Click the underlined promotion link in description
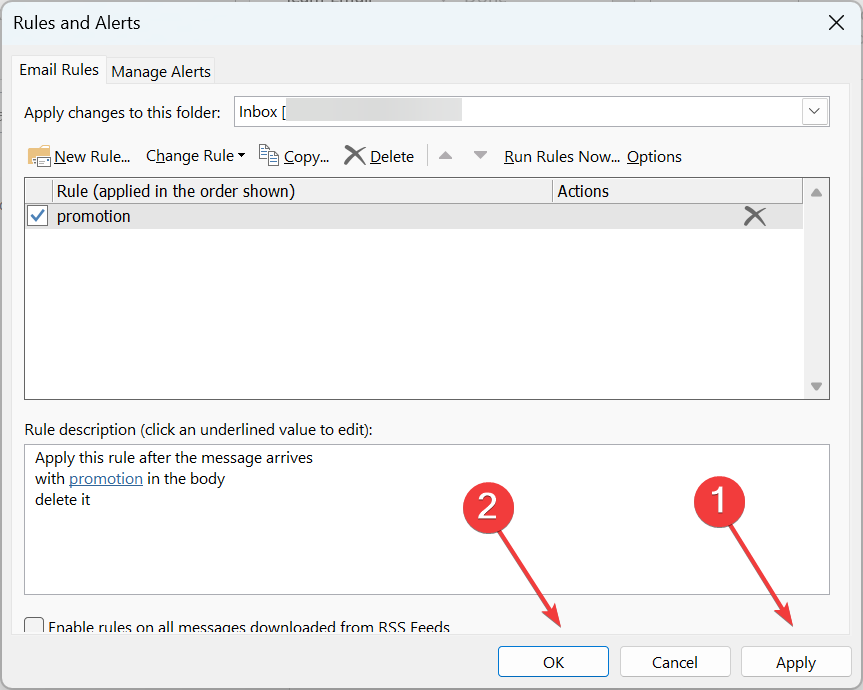The height and width of the screenshot is (690, 863). (x=106, y=479)
